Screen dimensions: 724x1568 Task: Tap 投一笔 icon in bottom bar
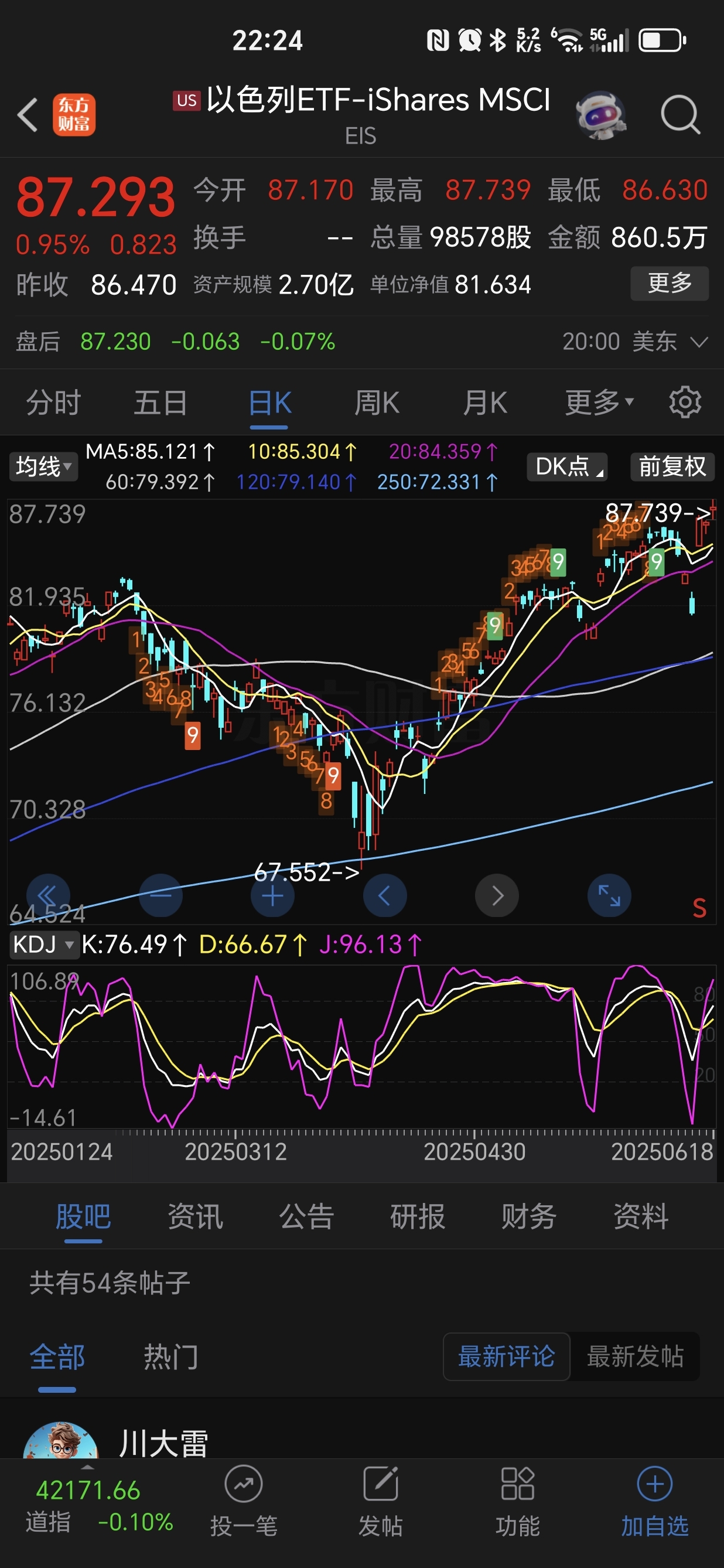[x=243, y=1485]
